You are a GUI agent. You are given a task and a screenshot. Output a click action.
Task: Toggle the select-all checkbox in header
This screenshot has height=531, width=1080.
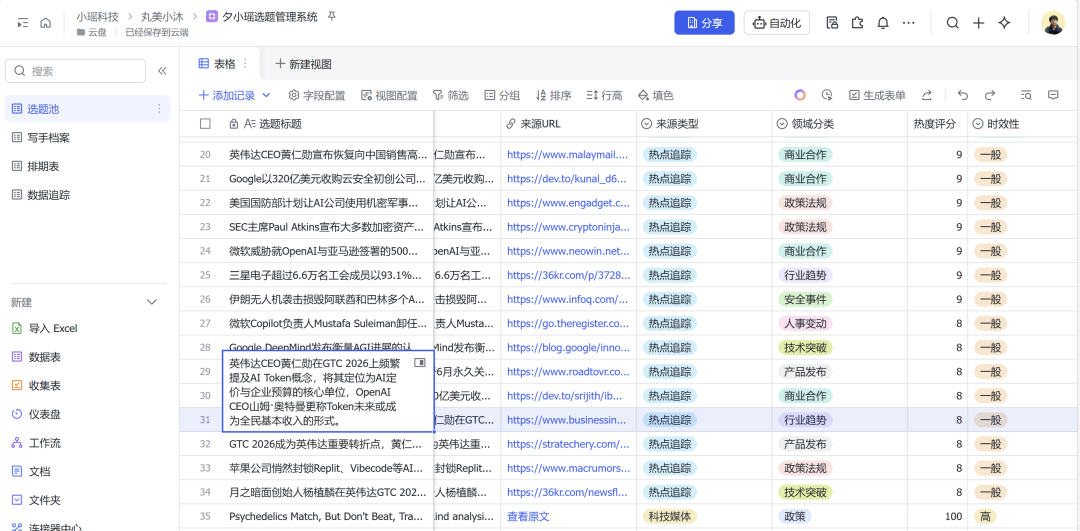(206, 124)
